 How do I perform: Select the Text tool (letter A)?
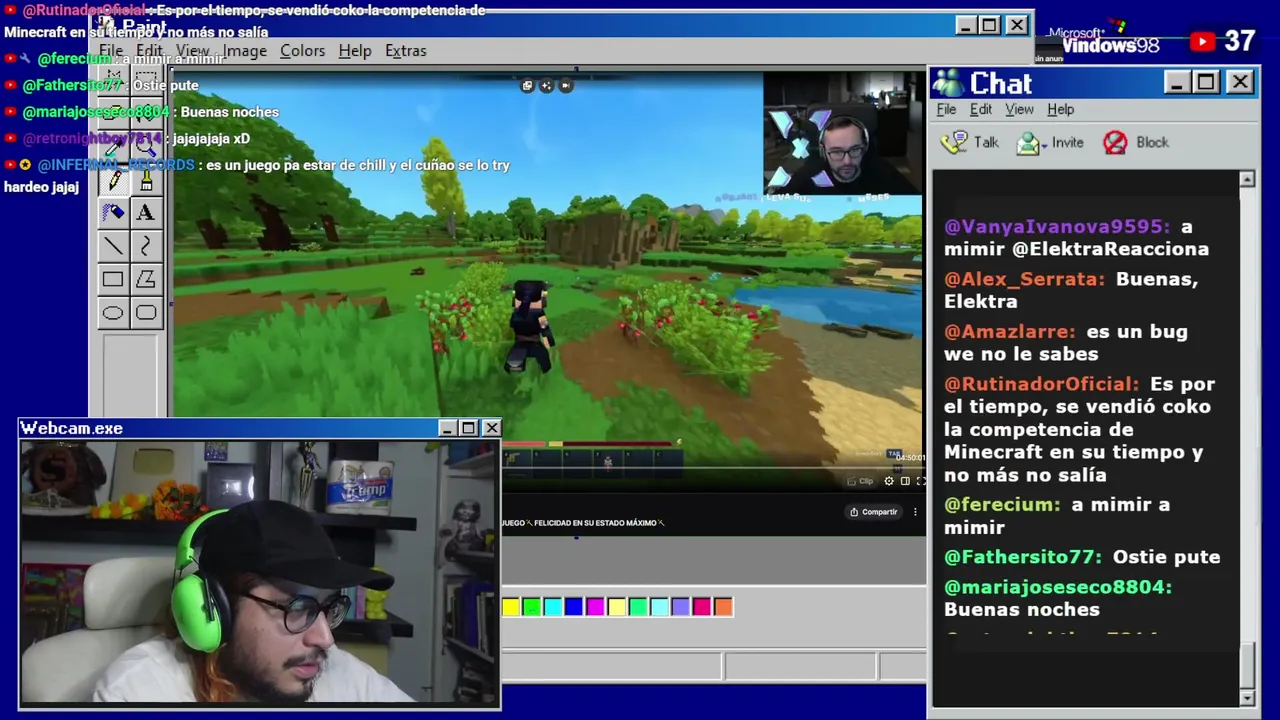tap(146, 212)
